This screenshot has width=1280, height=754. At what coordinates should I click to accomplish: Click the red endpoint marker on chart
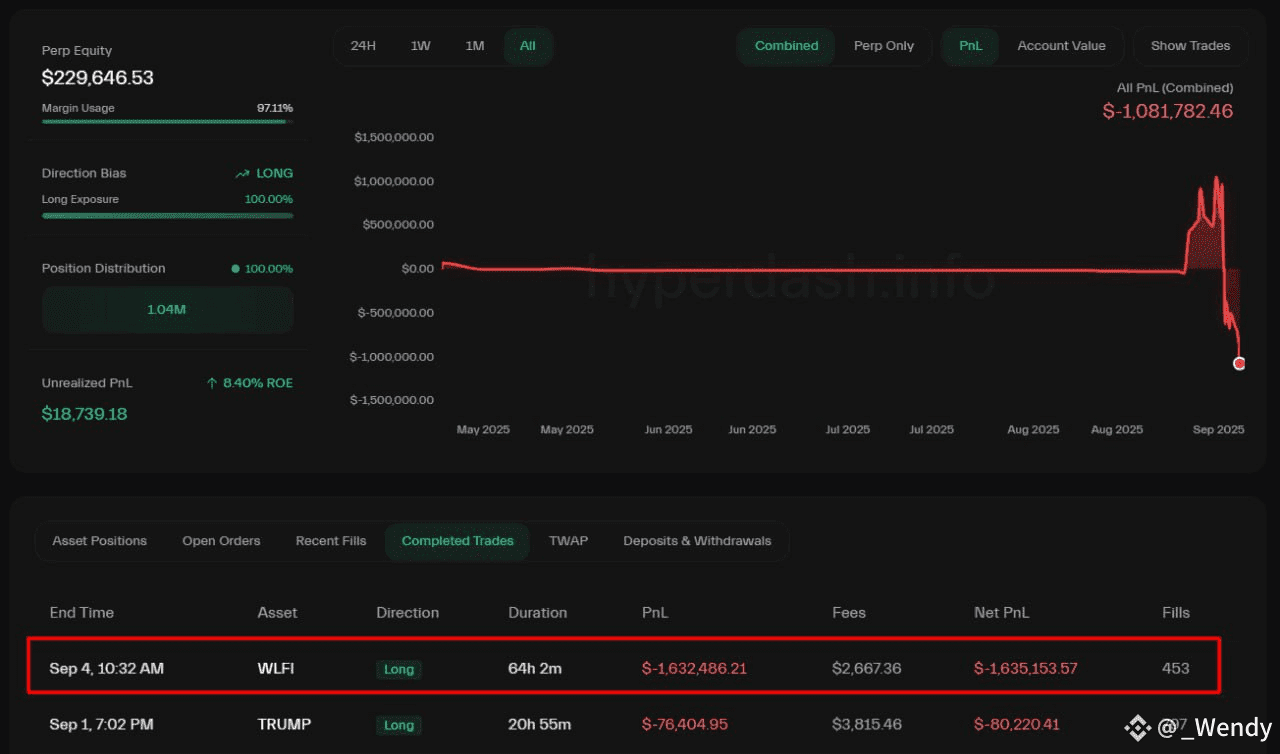click(1239, 364)
